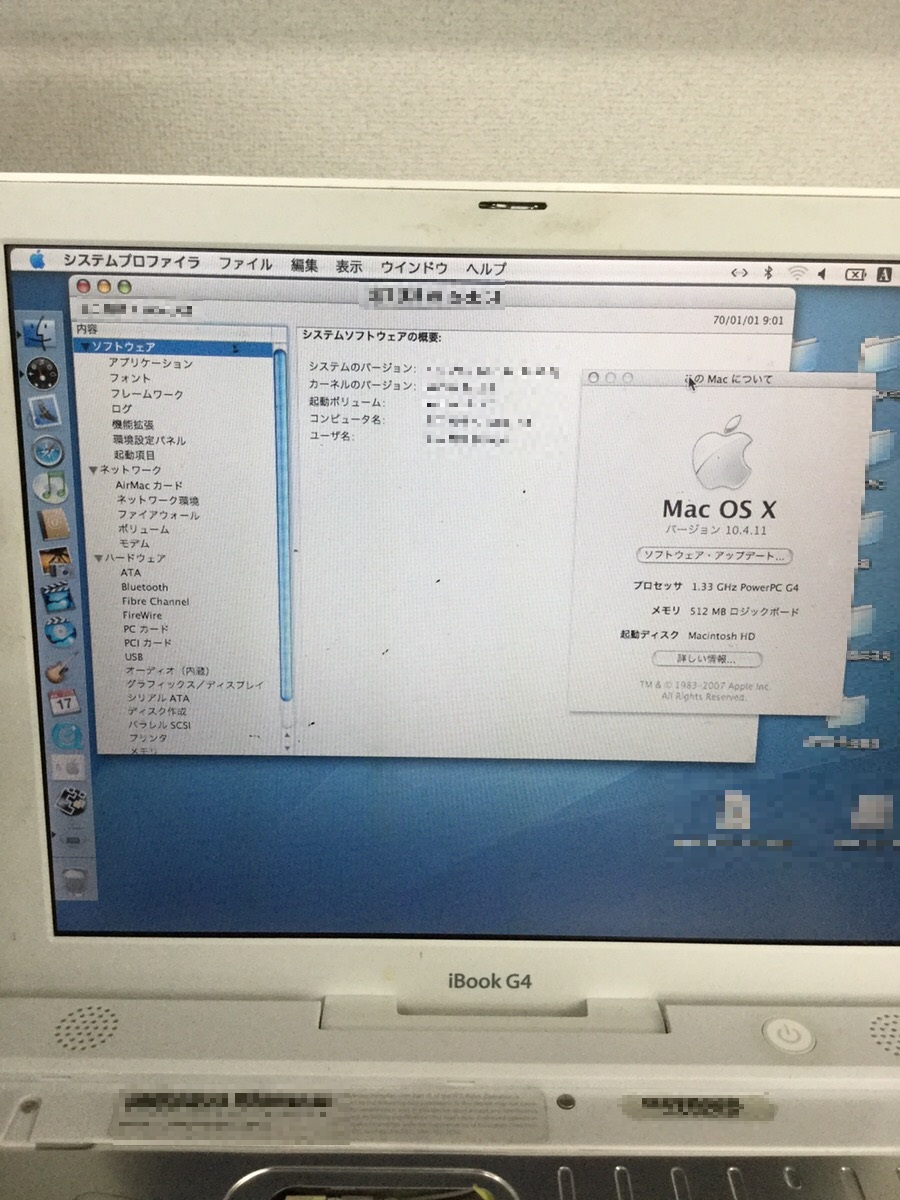This screenshot has width=900, height=1200.
Task: Click the sync arrows status icon
Action: click(739, 272)
